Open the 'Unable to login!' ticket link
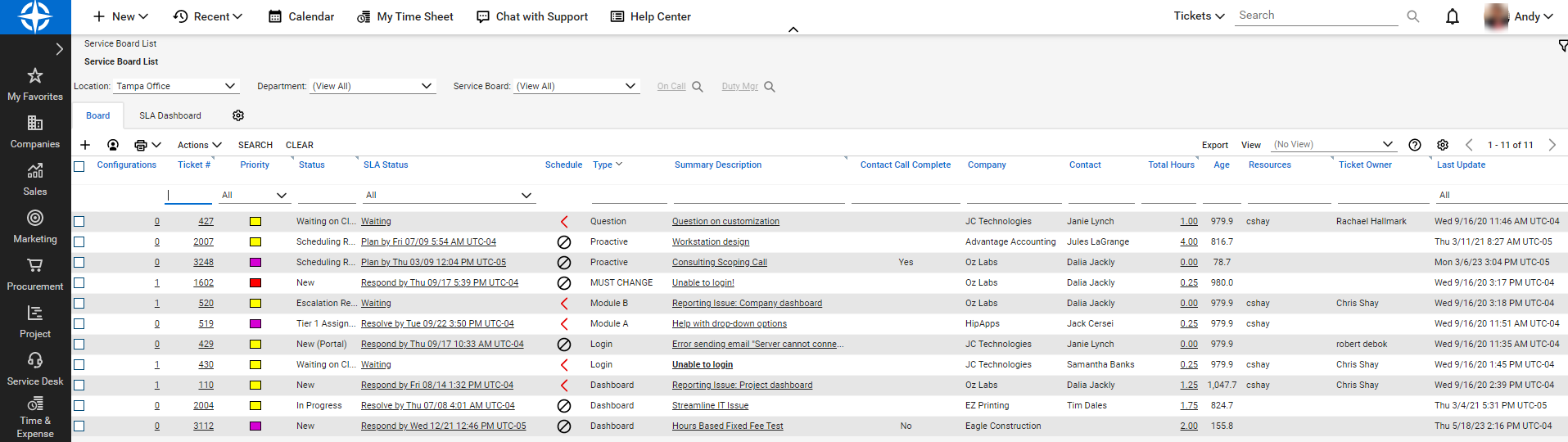Viewport: 1568px width, 442px height. click(703, 283)
